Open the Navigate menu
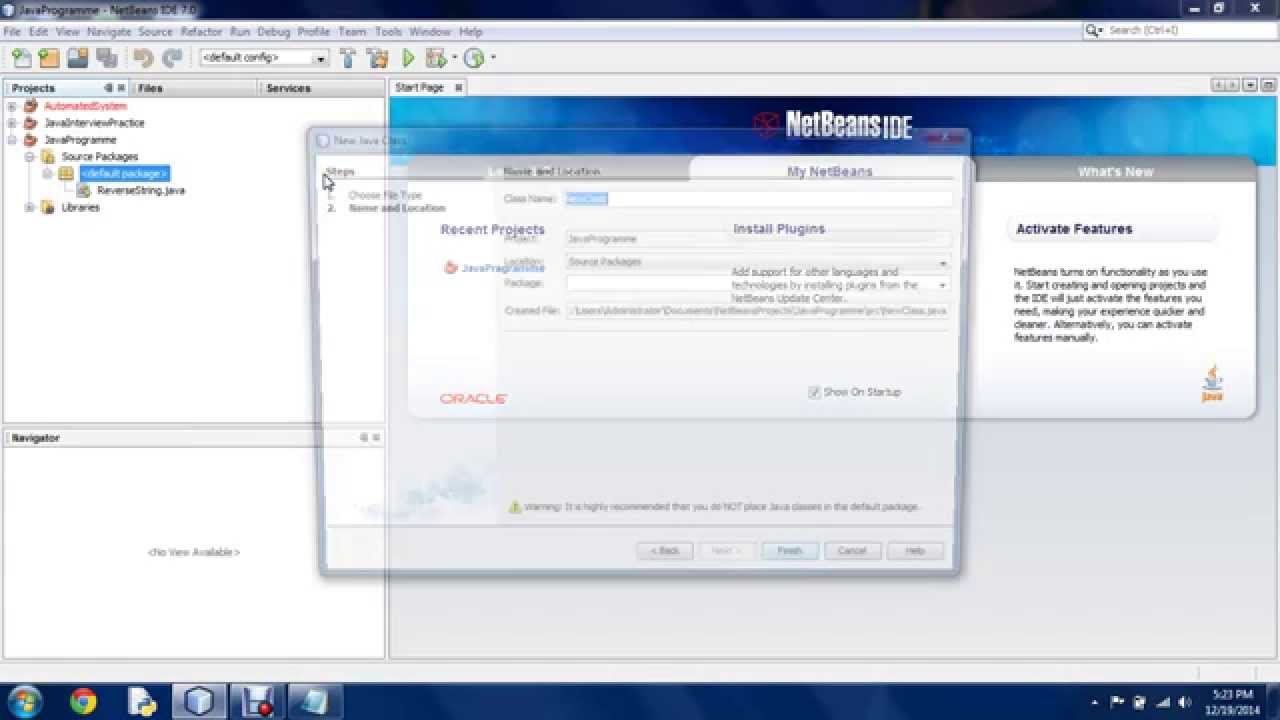The height and width of the screenshot is (720, 1280). click(109, 32)
